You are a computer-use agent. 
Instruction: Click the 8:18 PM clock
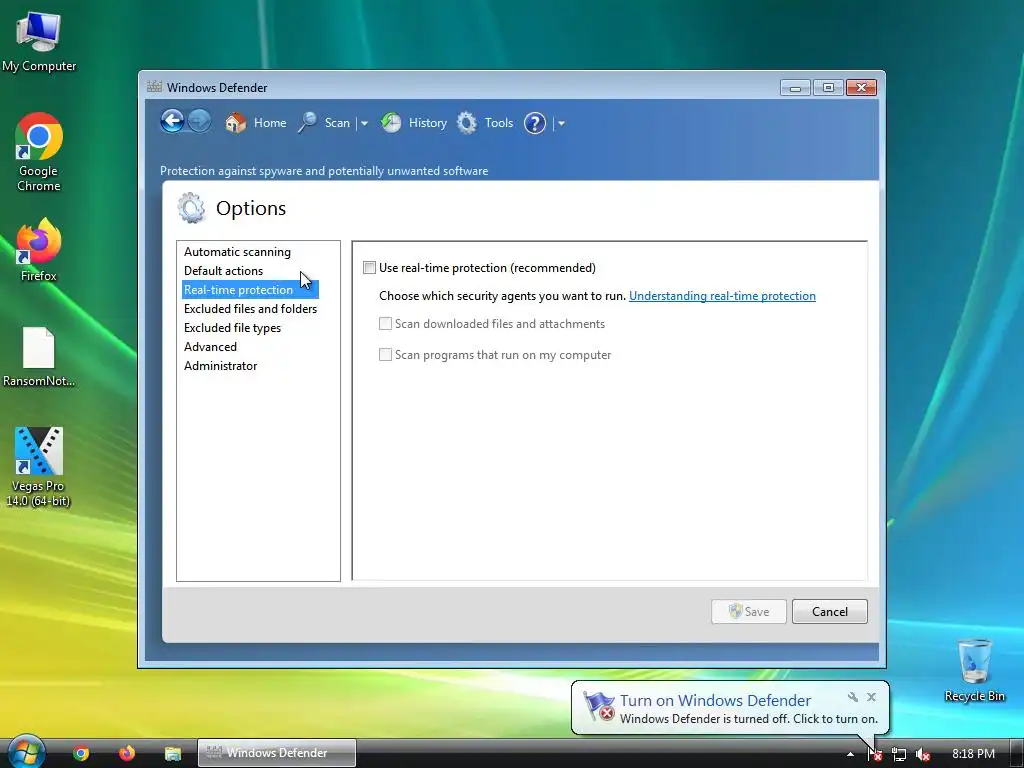click(973, 754)
